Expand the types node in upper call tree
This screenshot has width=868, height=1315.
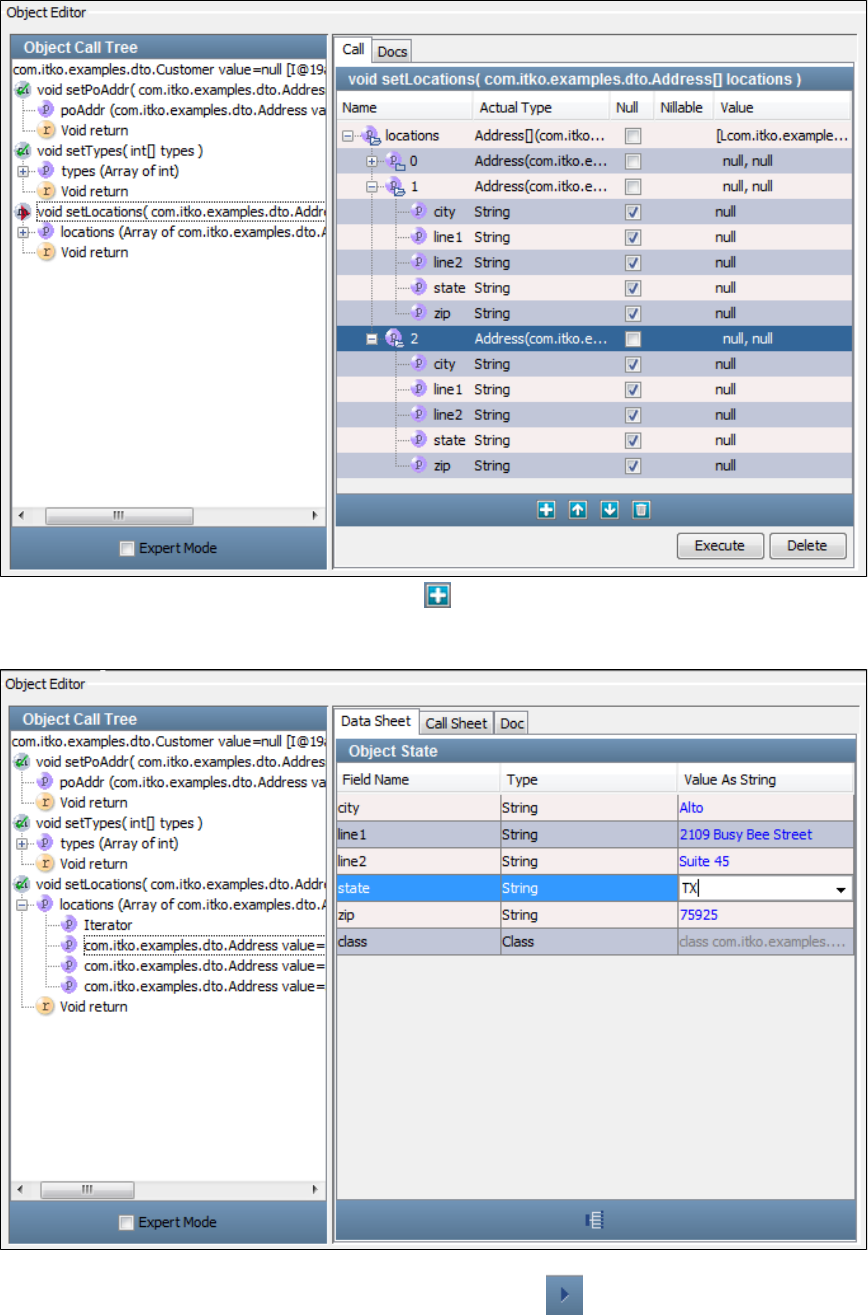click(x=23, y=171)
